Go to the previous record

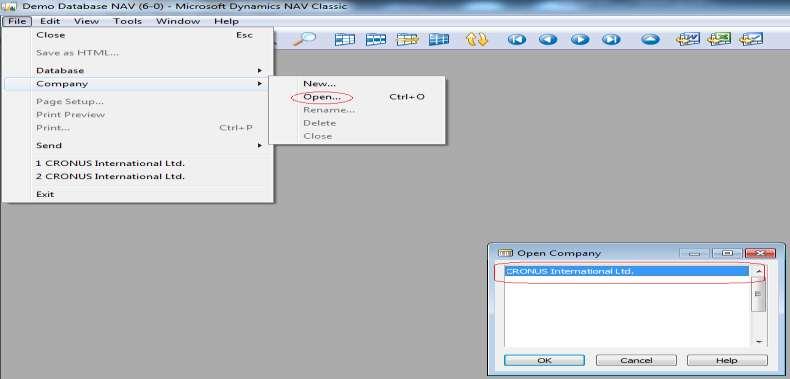click(548, 39)
